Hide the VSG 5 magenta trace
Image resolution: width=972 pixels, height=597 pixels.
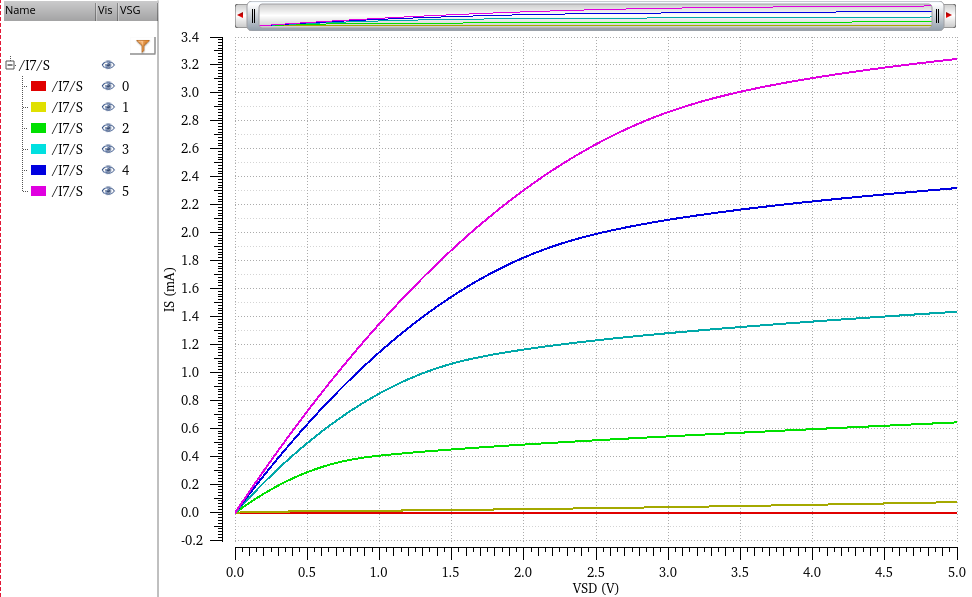107,190
